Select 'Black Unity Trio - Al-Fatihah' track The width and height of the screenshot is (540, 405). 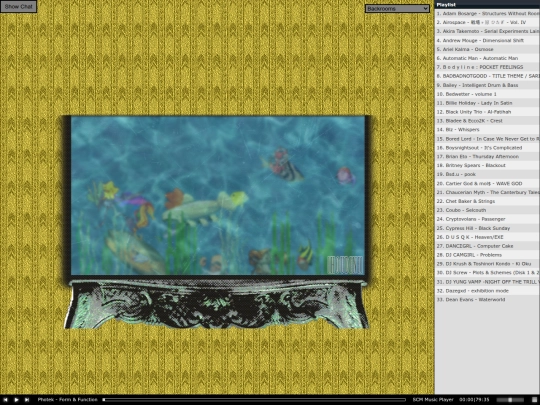tap(487, 112)
